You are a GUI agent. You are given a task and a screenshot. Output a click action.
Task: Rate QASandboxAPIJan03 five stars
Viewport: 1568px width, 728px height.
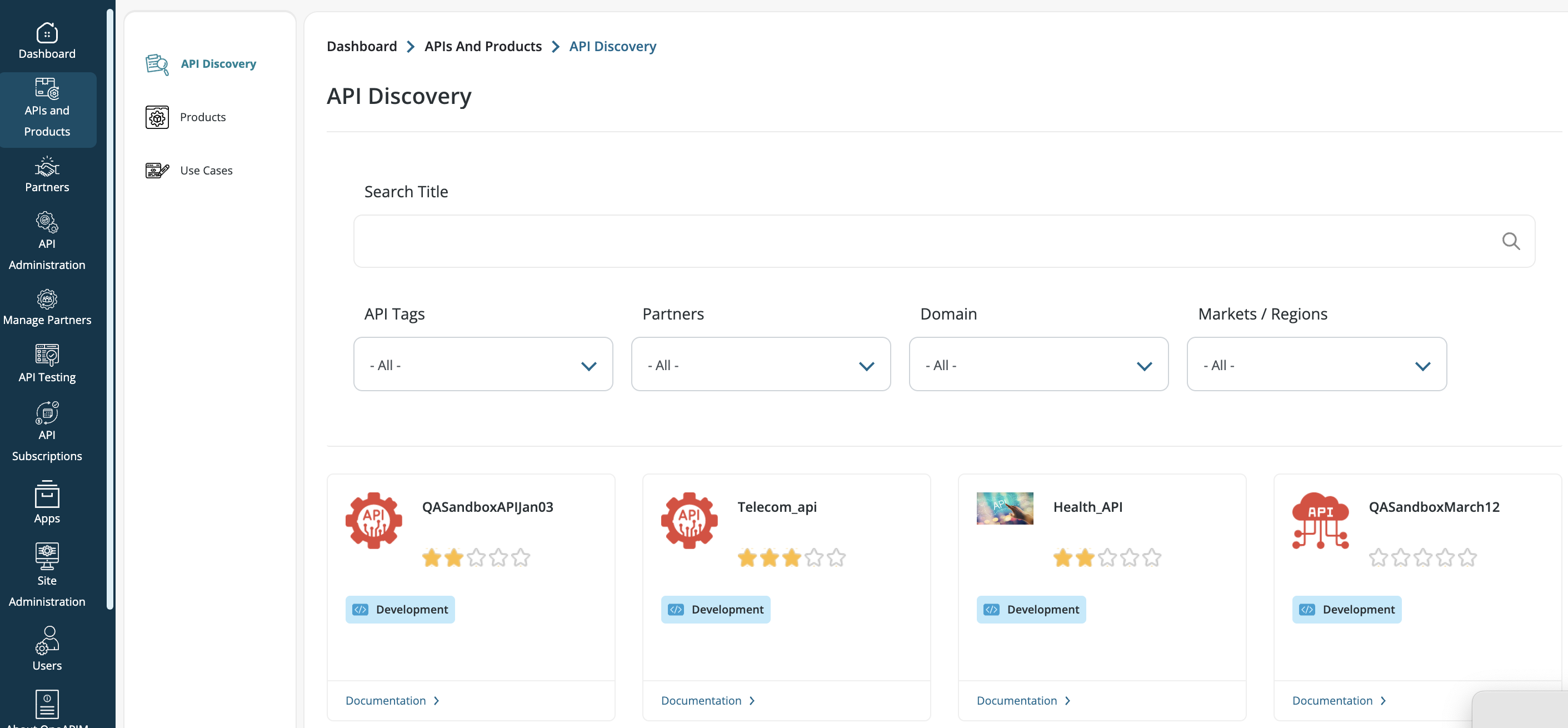[x=521, y=557]
